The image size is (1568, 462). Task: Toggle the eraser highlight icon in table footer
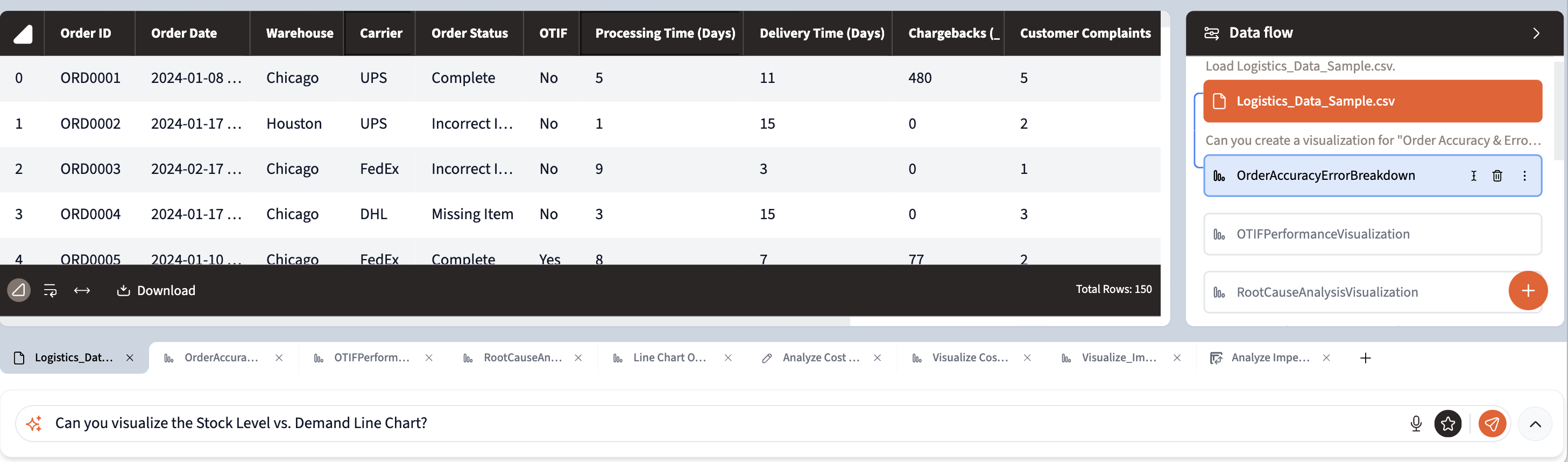tap(19, 291)
